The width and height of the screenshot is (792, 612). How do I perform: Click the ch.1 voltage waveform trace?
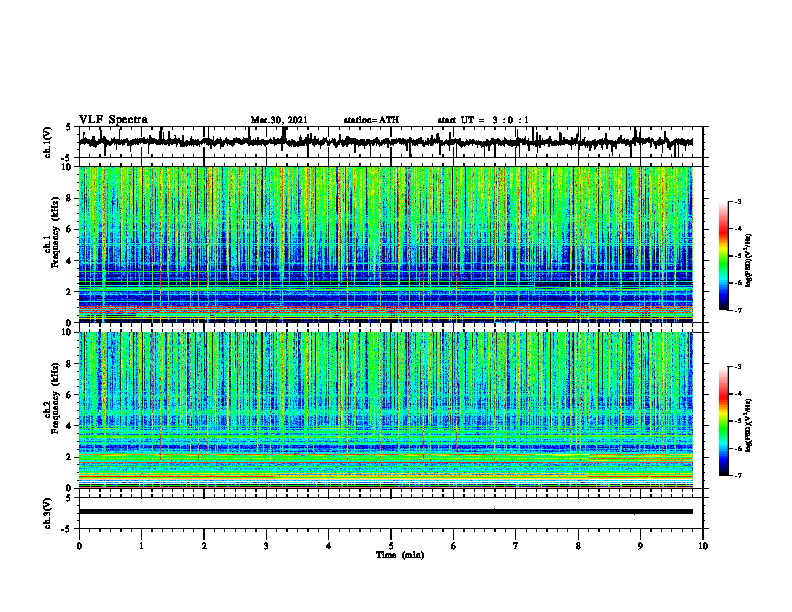[x=386, y=142]
